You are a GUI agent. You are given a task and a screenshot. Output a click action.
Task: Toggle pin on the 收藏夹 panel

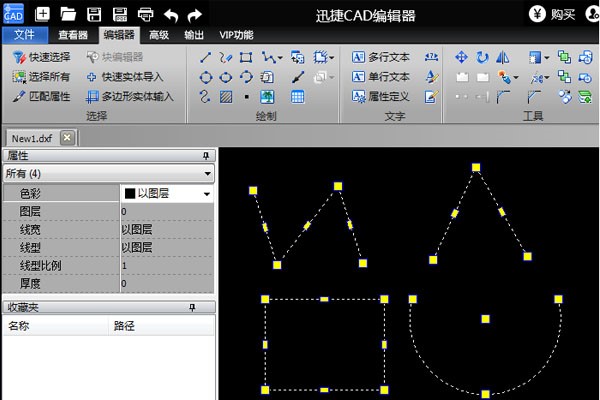206,308
